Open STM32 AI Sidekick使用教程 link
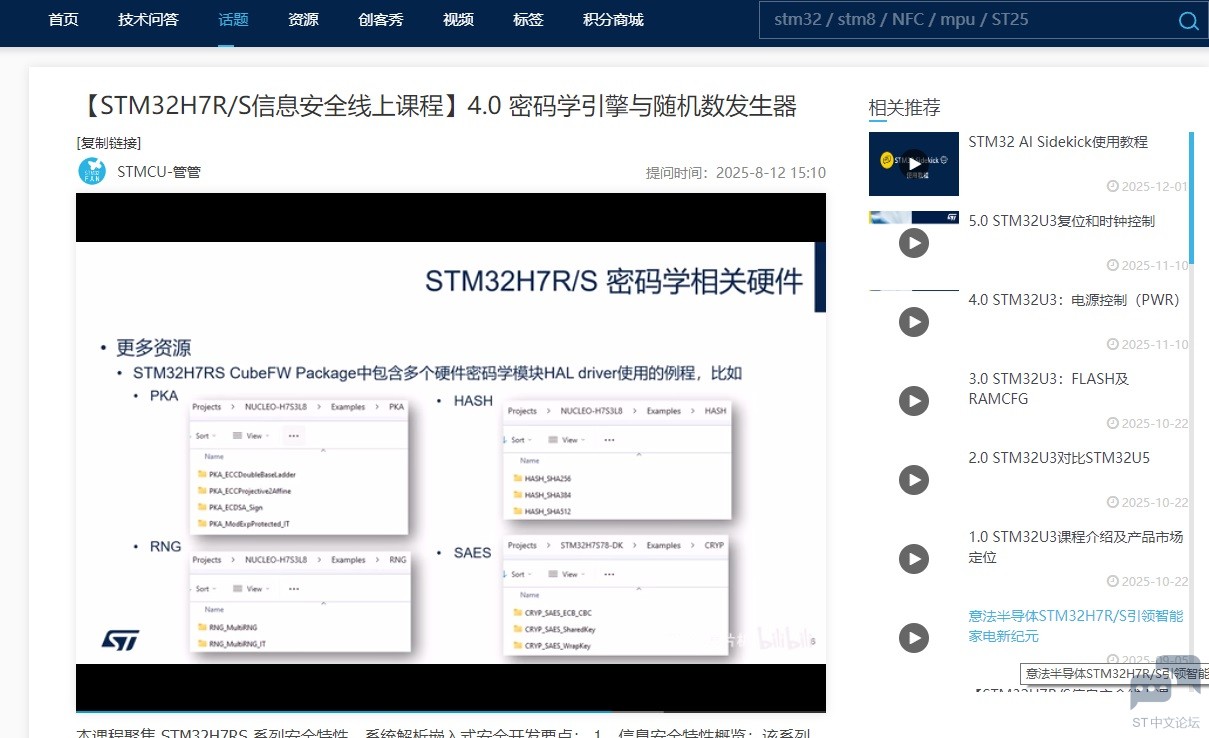 tap(1058, 142)
